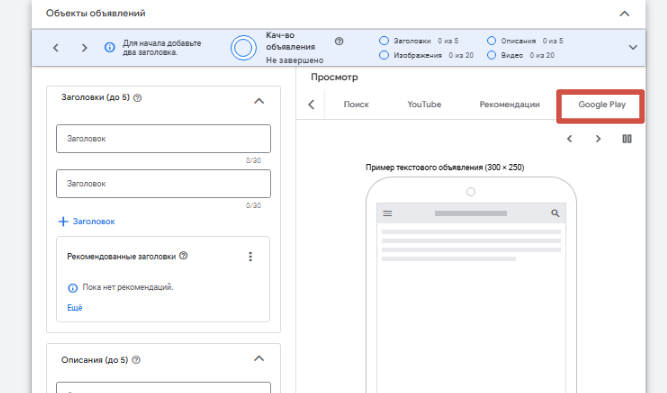Click plus icon next to Заголовок link

63,221
